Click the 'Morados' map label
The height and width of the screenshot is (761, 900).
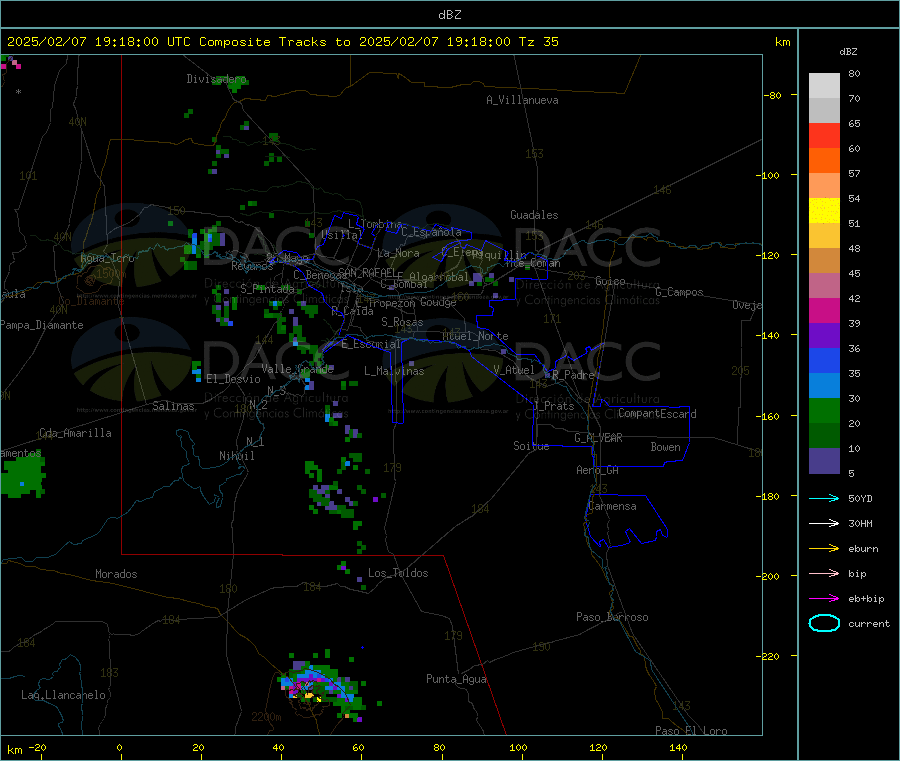(x=116, y=574)
